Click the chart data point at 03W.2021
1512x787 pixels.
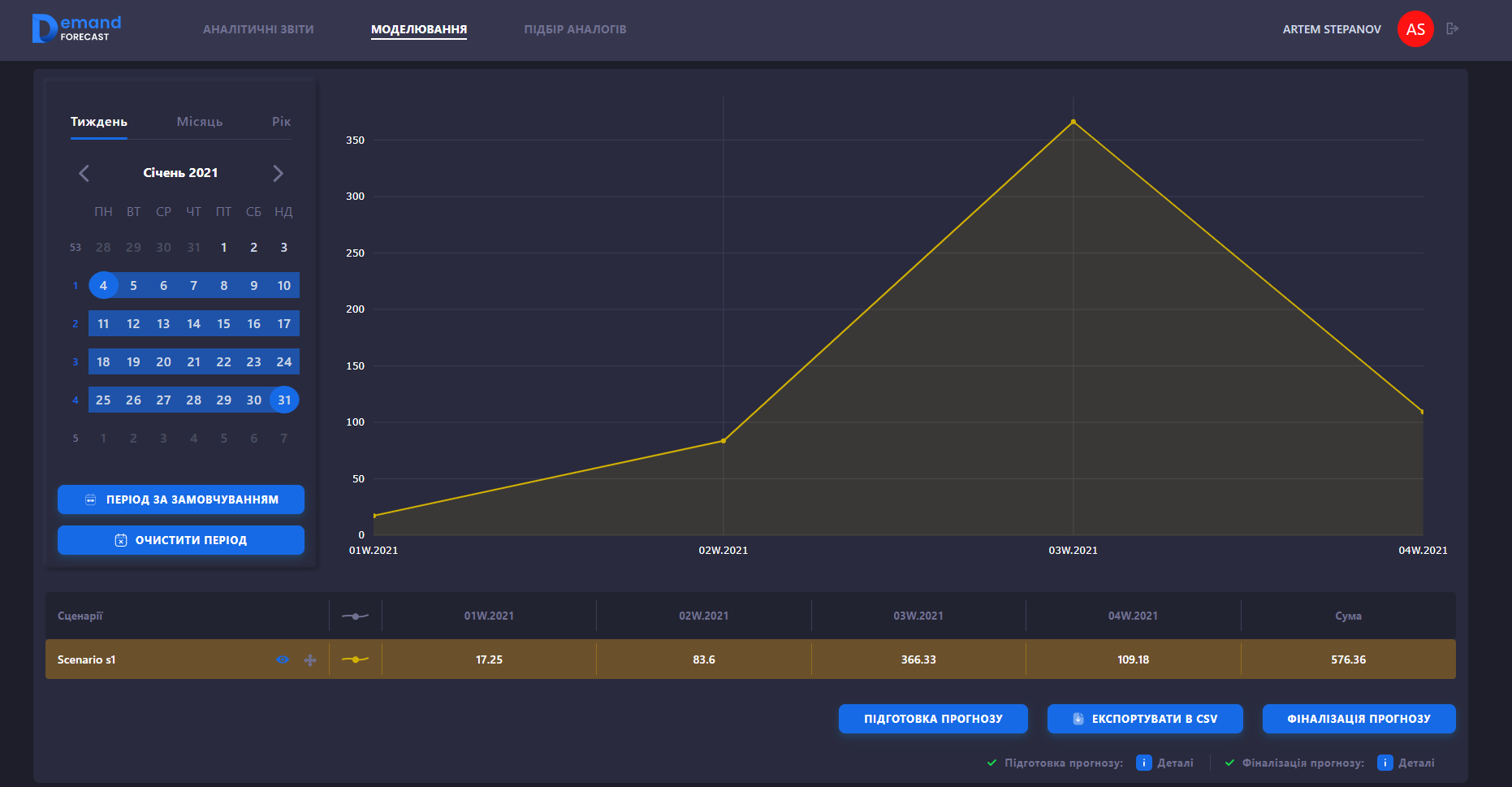[1073, 122]
